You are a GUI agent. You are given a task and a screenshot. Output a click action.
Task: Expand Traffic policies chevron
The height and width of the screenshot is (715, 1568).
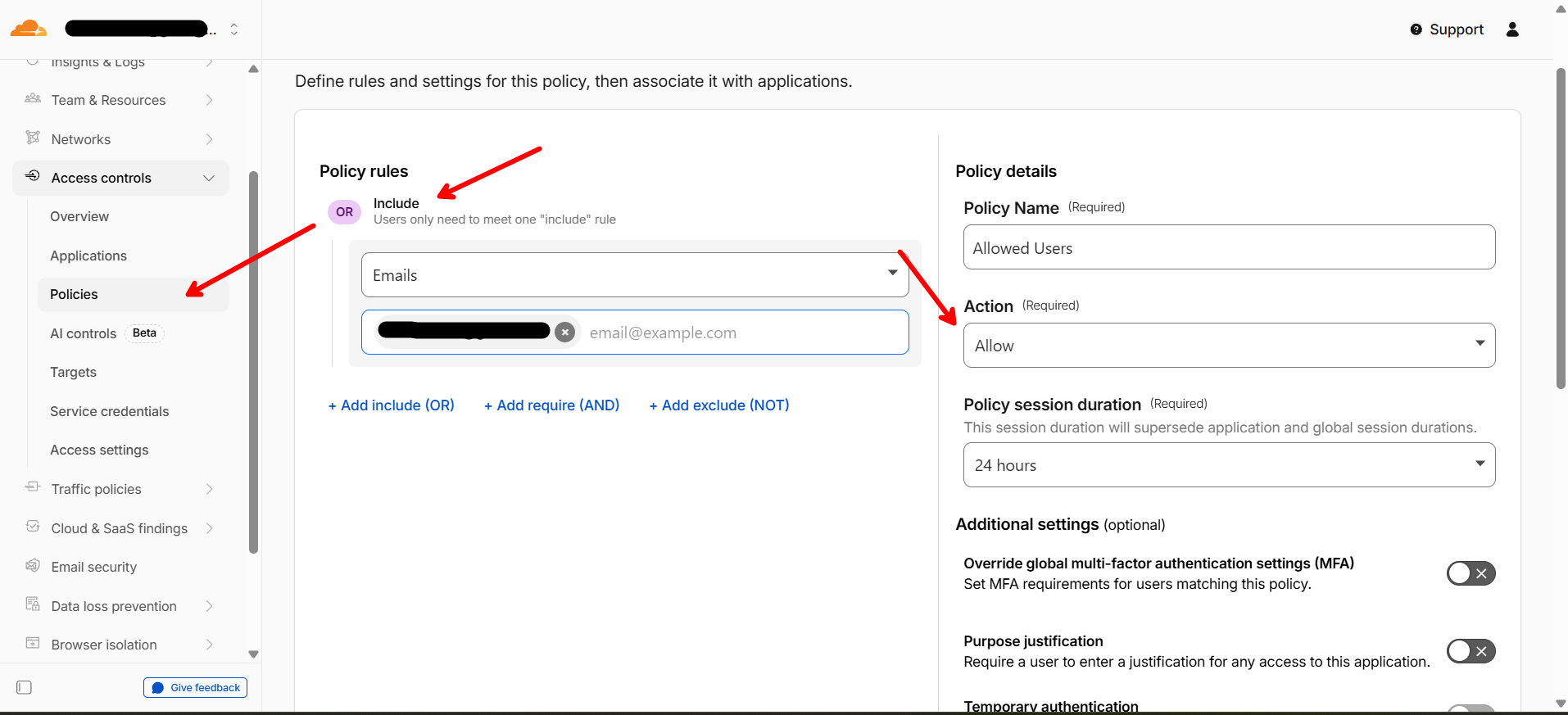(x=209, y=489)
